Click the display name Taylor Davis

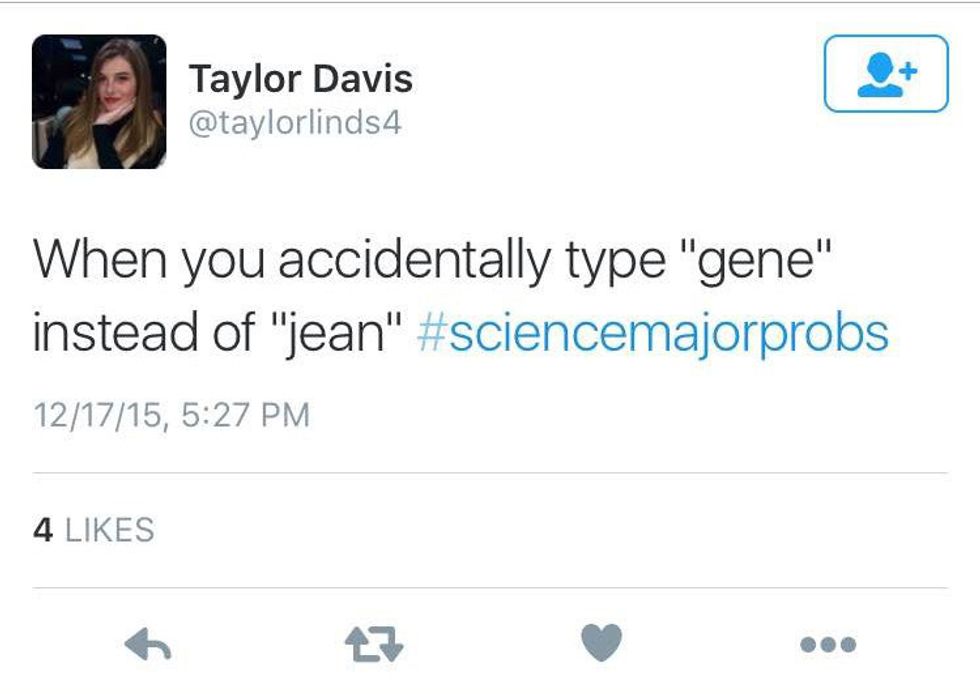click(300, 78)
